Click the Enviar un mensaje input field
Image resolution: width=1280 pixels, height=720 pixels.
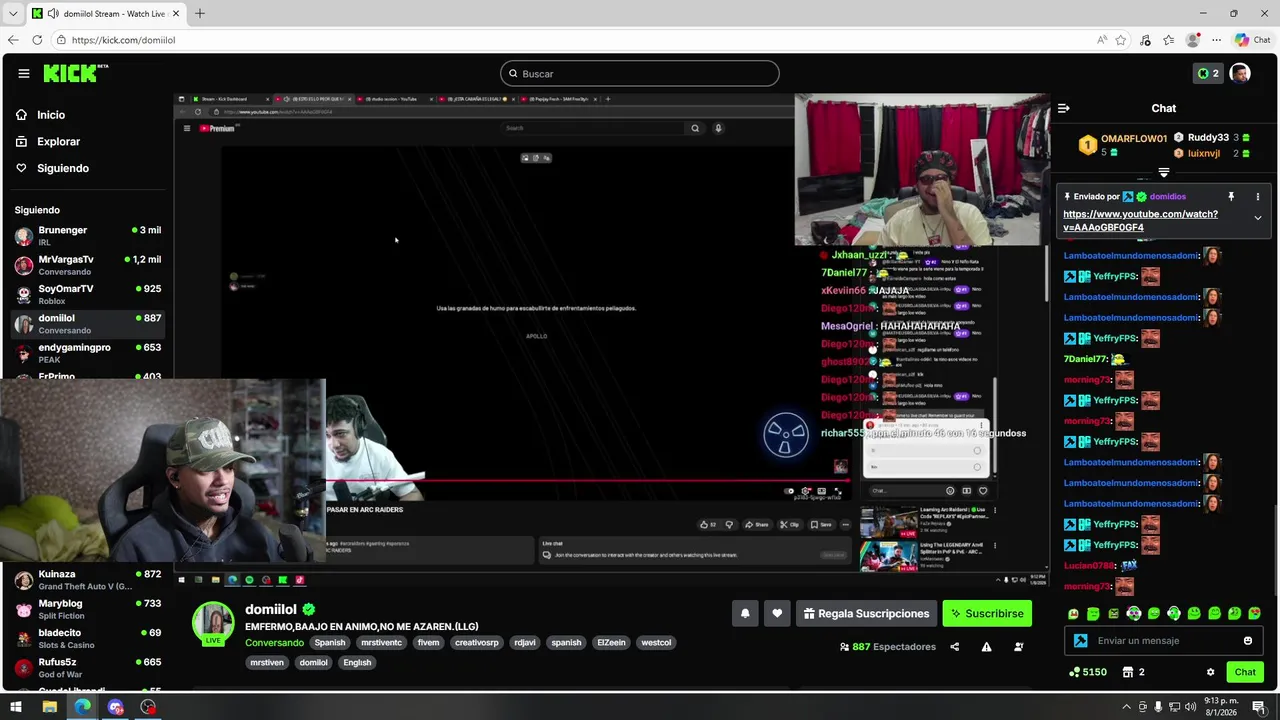coord(1165,641)
